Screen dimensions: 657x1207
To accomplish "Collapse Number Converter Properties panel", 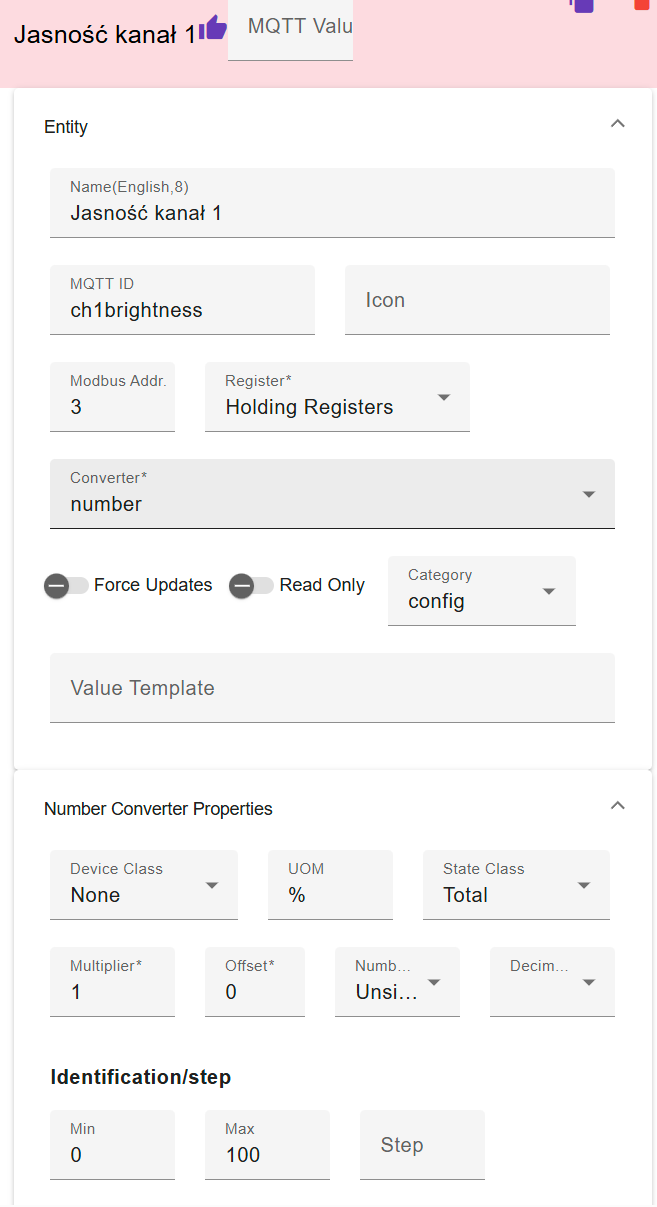I will [618, 805].
